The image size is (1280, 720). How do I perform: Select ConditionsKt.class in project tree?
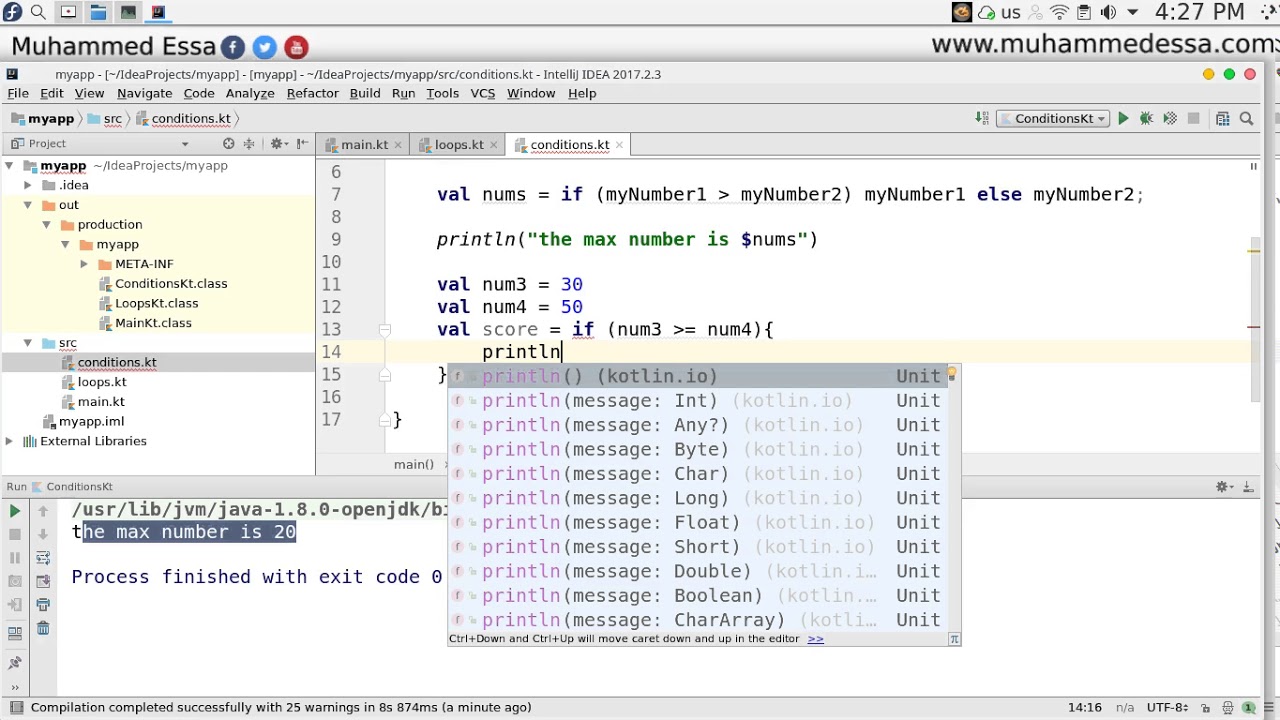pos(171,284)
